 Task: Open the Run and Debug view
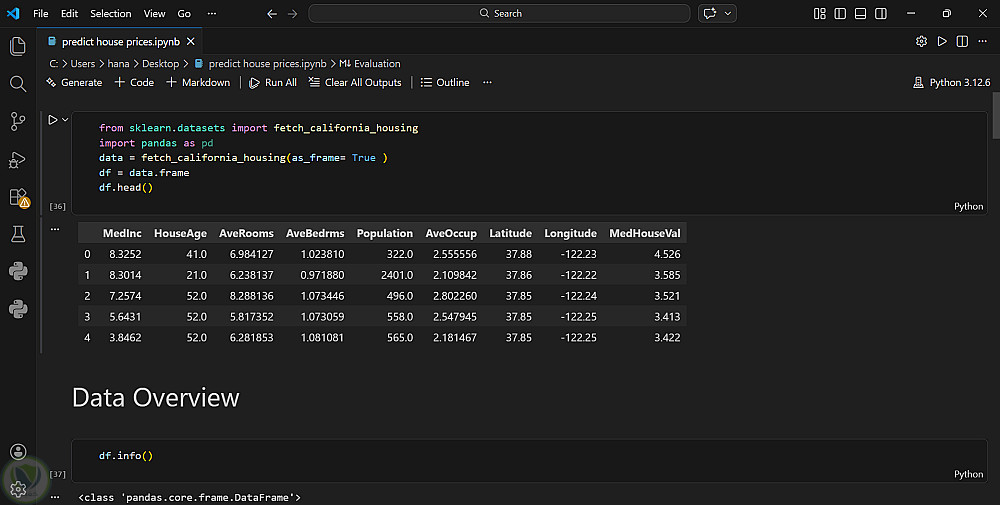point(17,159)
